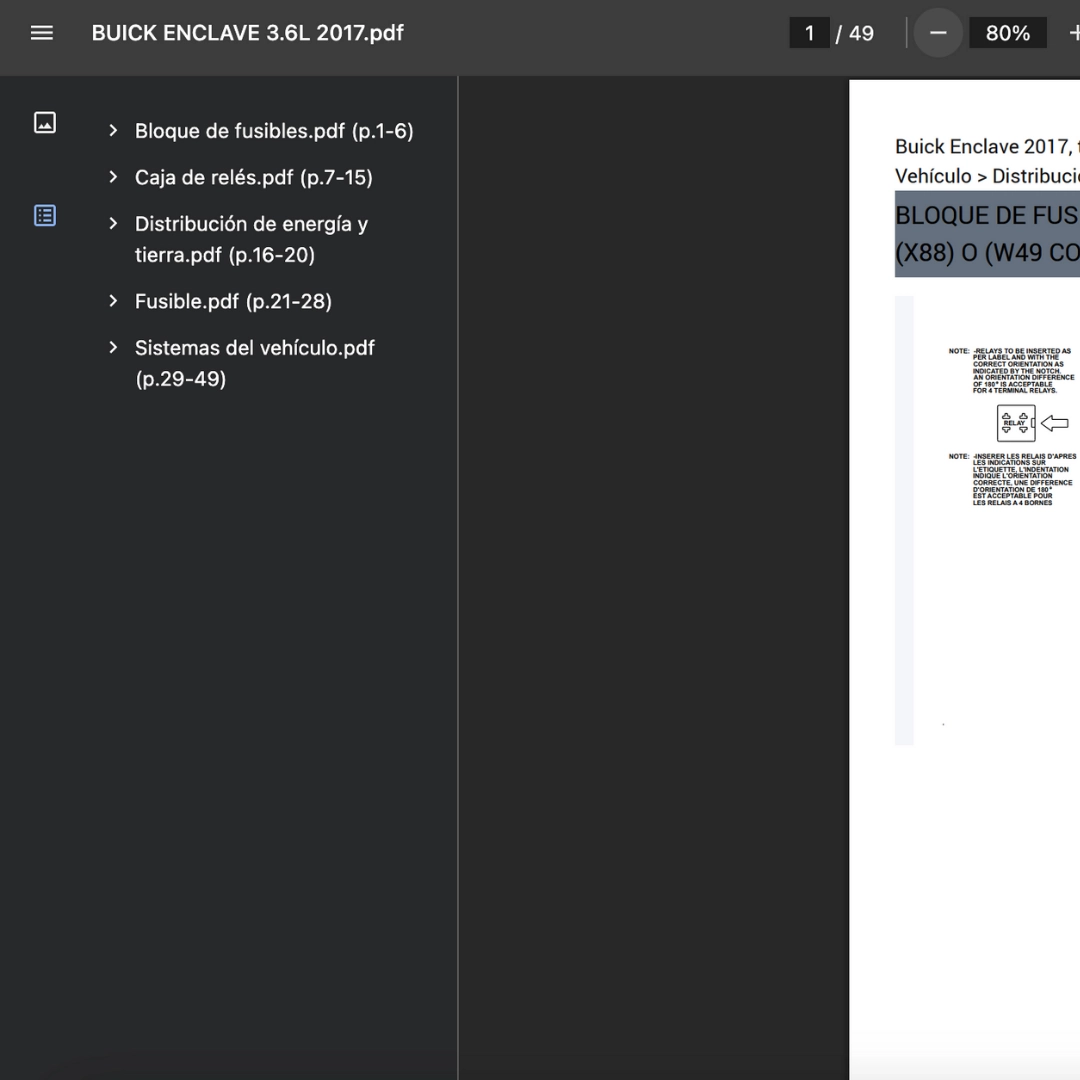The image size is (1080, 1080).
Task: Expand Fusible.pdf outline entry
Action: (114, 301)
